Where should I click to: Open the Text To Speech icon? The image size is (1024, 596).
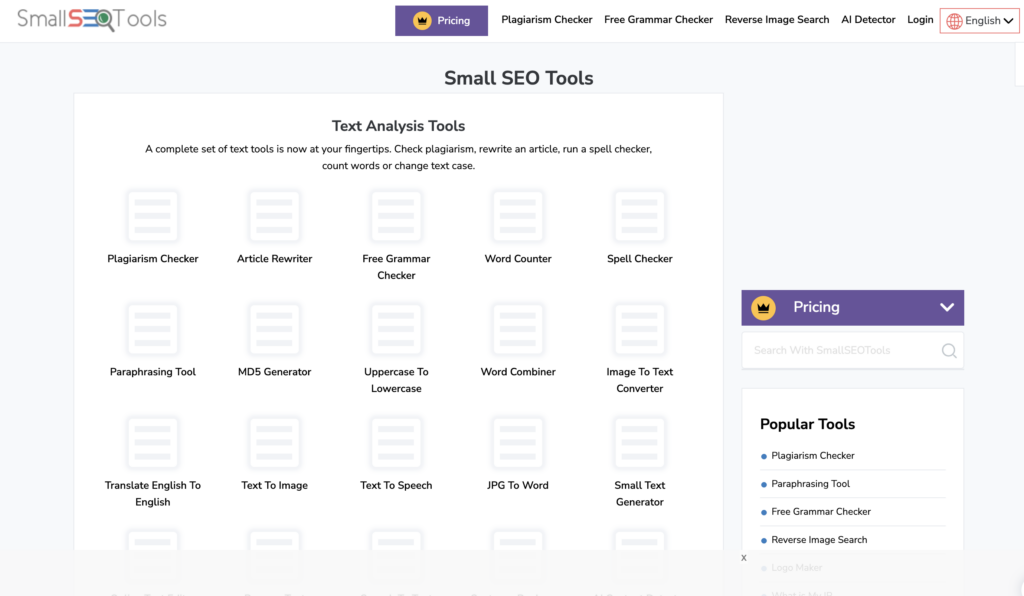pos(396,443)
